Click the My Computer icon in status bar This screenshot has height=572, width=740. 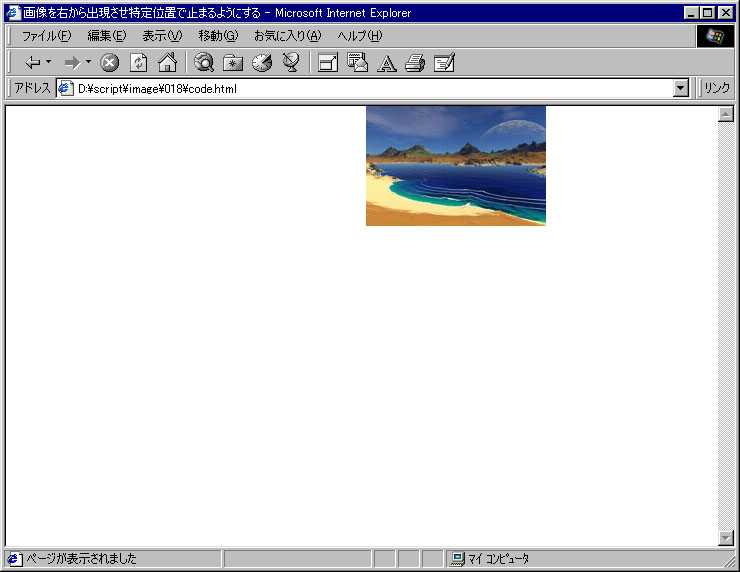(457, 559)
